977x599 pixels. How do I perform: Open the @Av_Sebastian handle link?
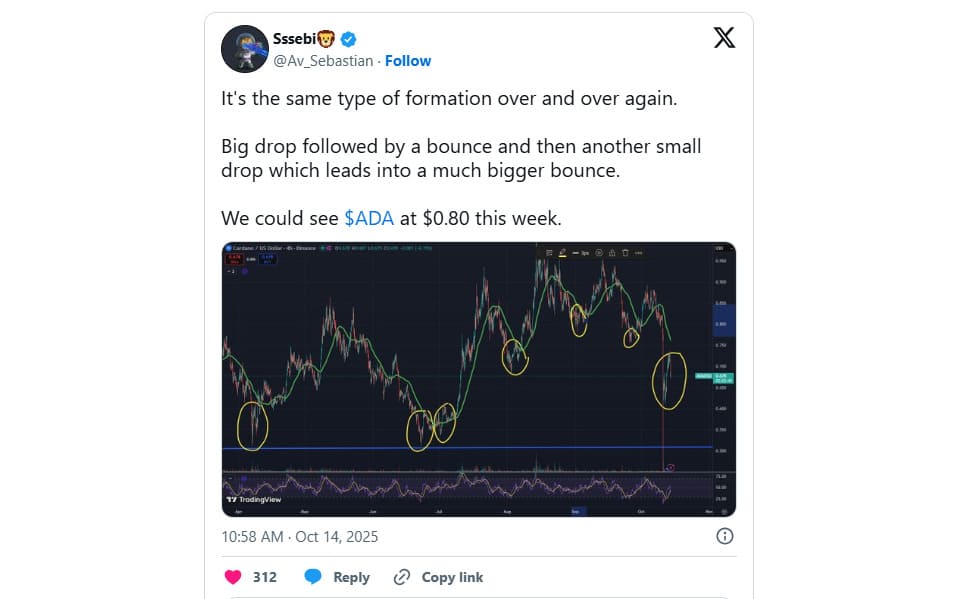click(323, 61)
